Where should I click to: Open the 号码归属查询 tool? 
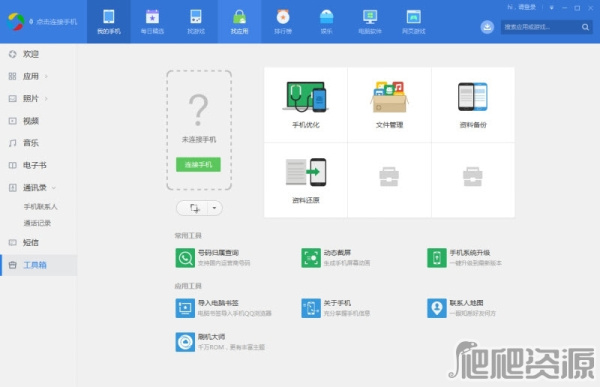(x=213, y=258)
